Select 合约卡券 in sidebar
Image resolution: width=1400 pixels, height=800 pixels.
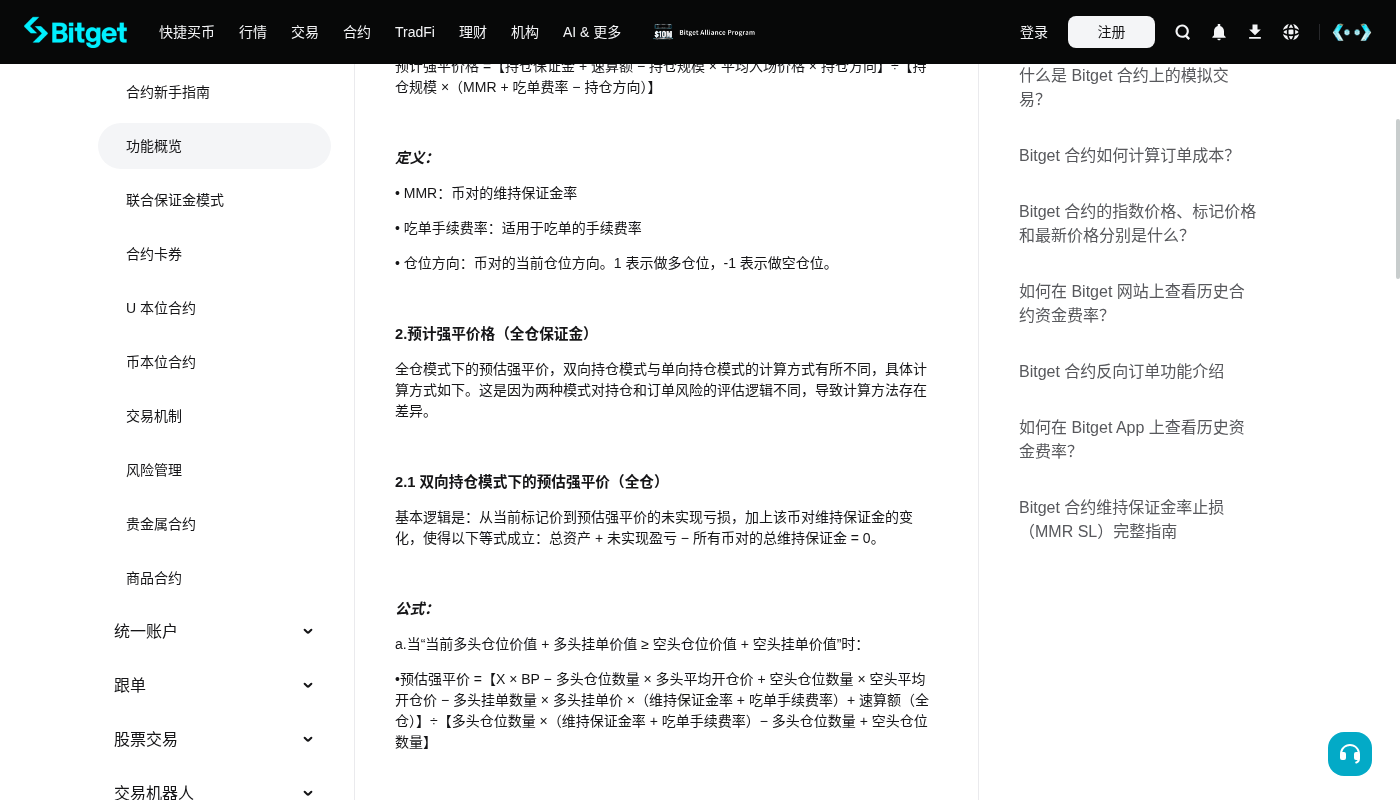[x=214, y=254]
